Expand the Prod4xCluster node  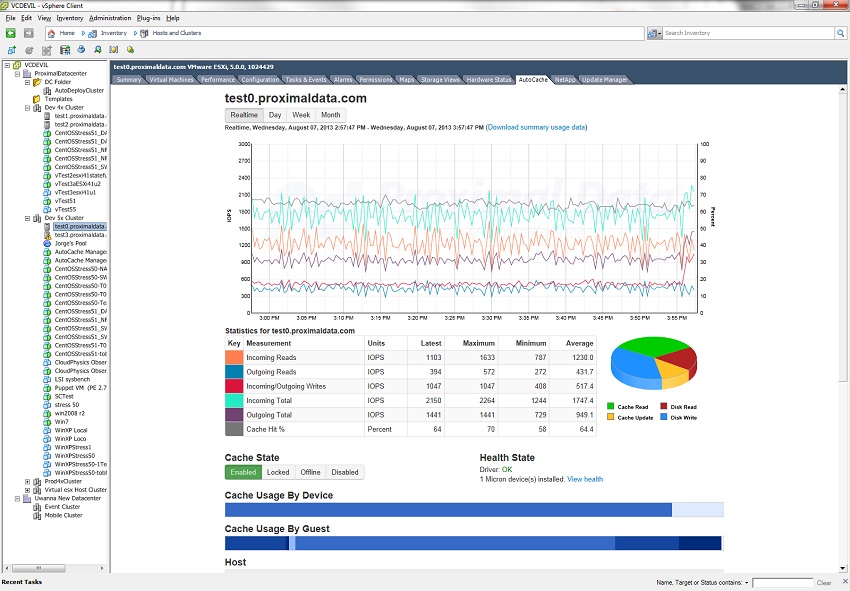27,481
